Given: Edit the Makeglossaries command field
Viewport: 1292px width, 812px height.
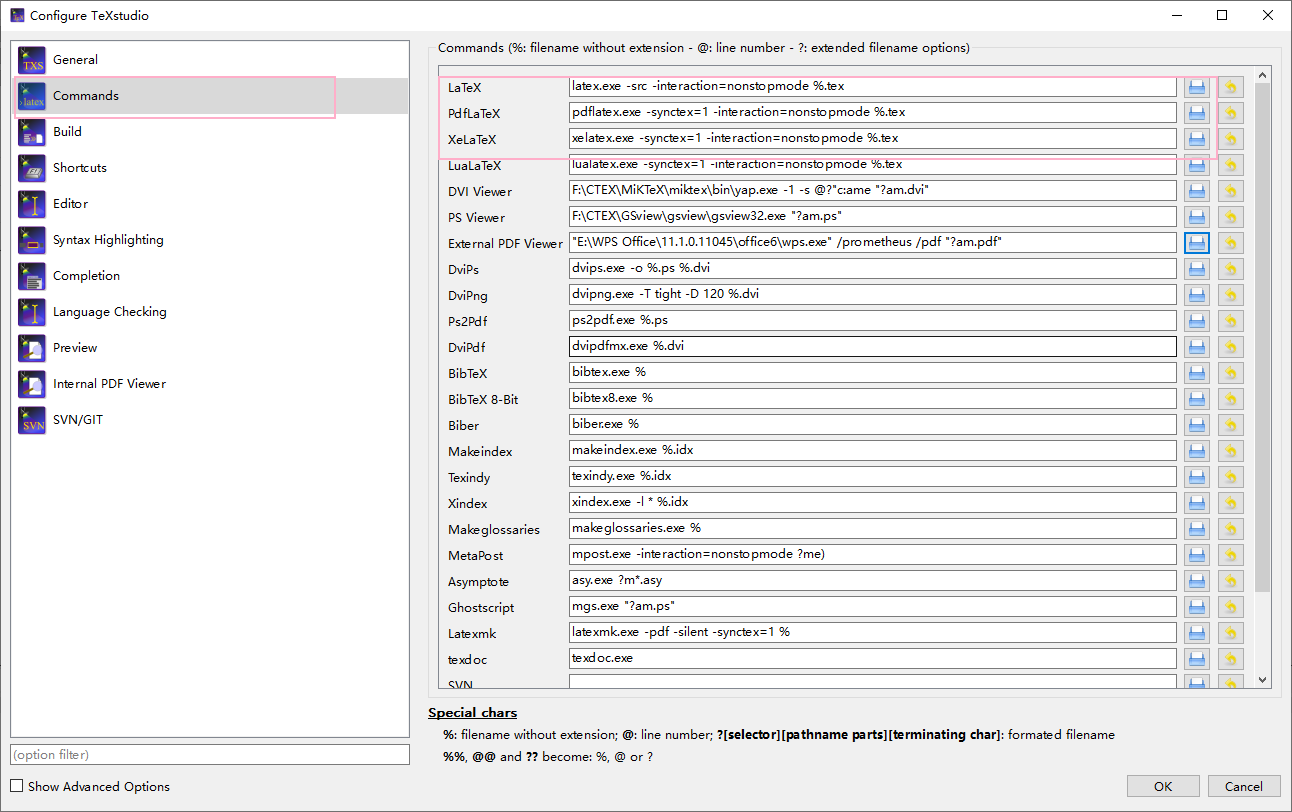Looking at the screenshot, I should pyautogui.click(x=873, y=529).
